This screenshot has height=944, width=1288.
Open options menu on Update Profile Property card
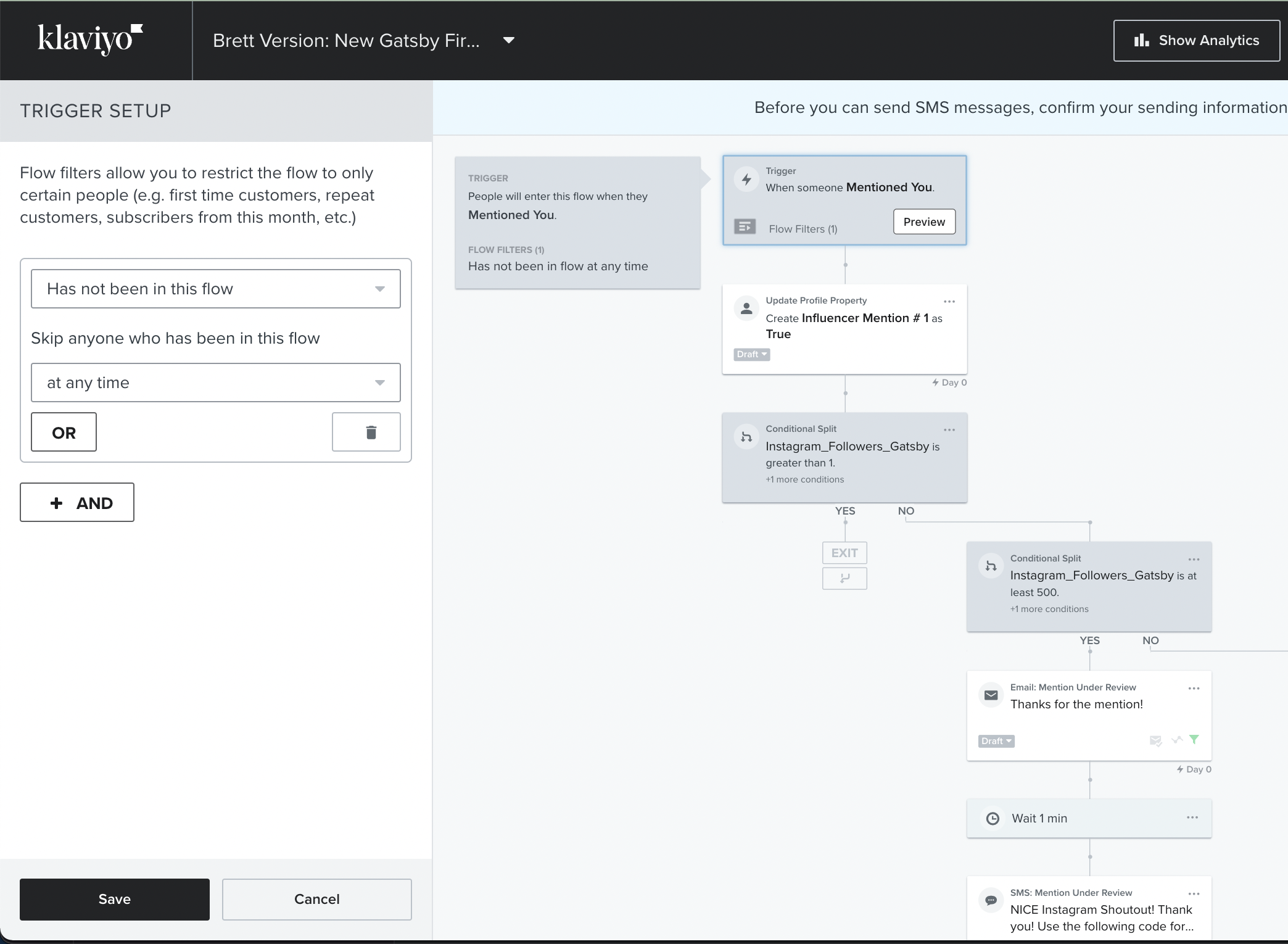pyautogui.click(x=949, y=302)
